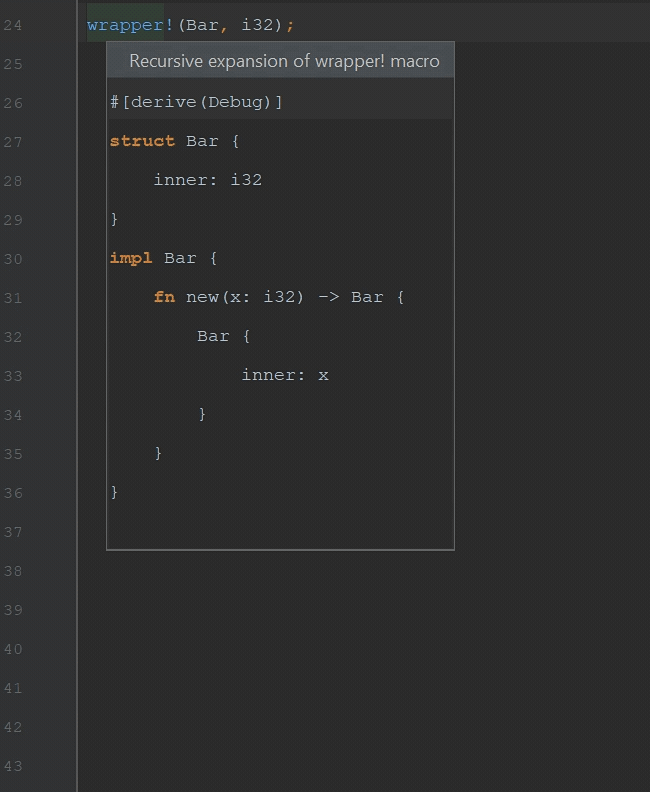Viewport: 650px width, 792px height.
Task: Click the empty editor area on line 39
Action: (364, 610)
